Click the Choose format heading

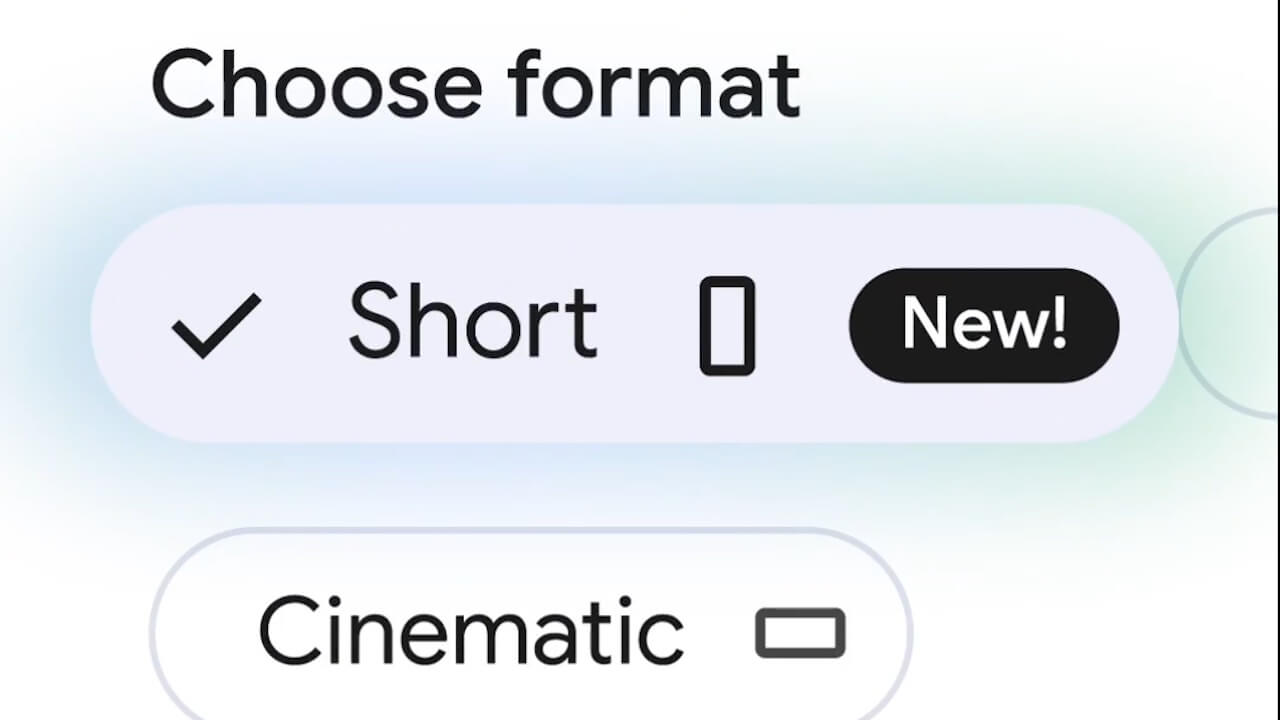click(x=476, y=84)
